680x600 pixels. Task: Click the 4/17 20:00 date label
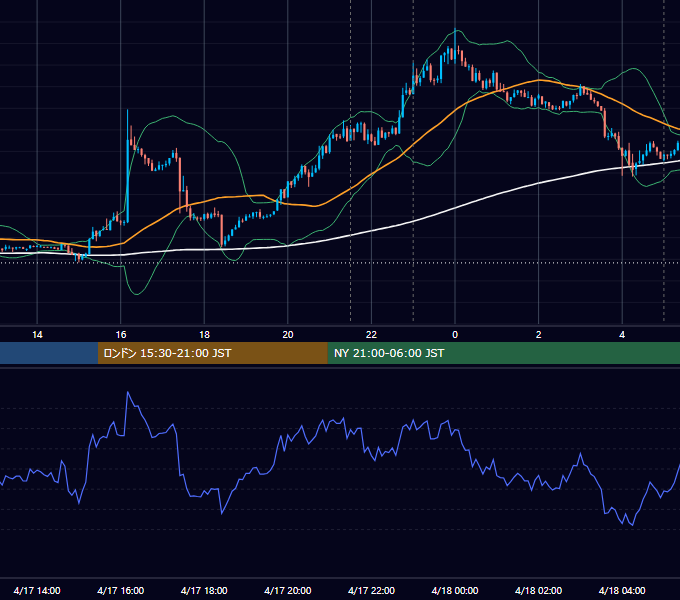coord(288,590)
